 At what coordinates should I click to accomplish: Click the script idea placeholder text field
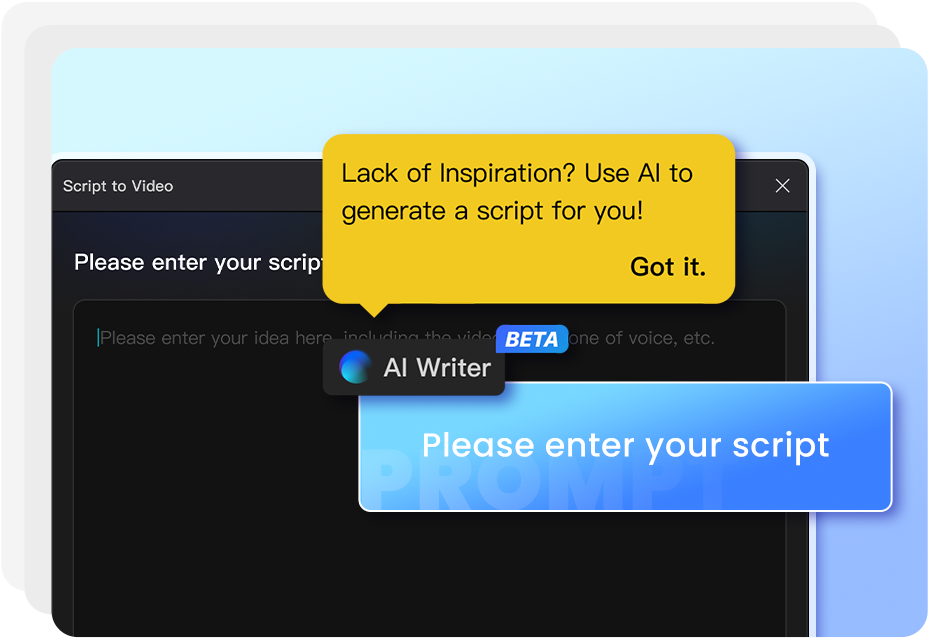[x=430, y=468]
